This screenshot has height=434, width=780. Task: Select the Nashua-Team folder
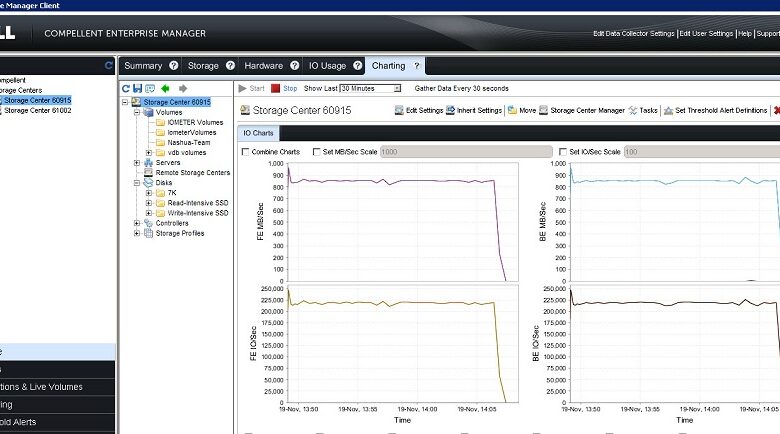189,142
